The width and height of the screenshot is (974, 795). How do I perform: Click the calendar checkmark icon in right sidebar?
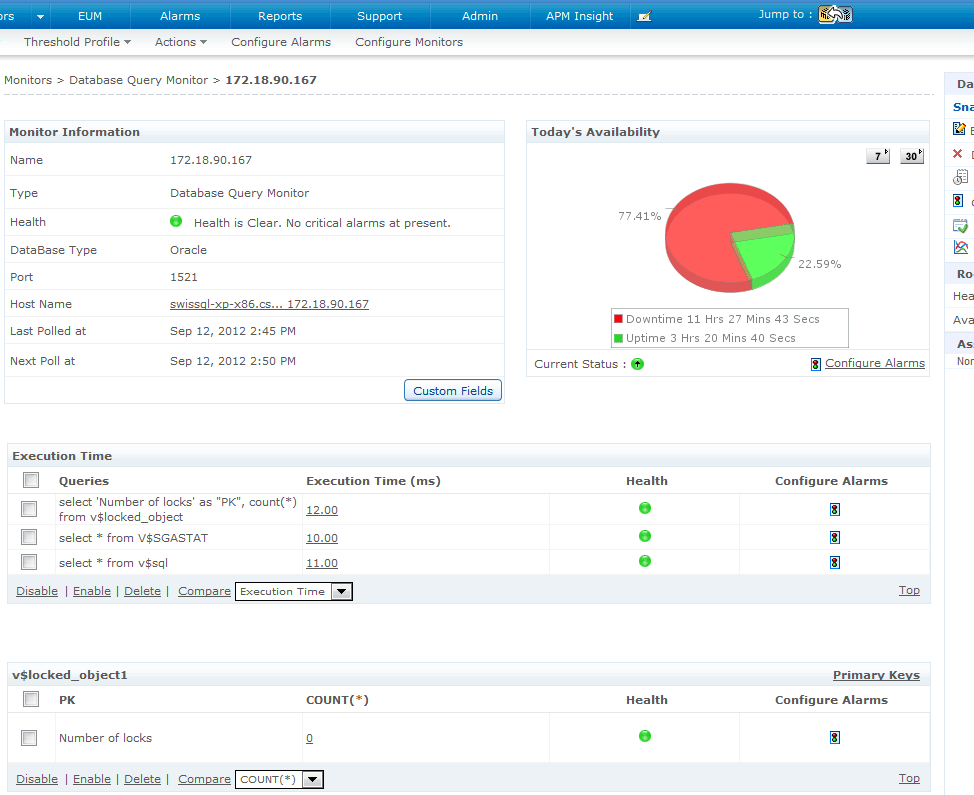point(960,225)
